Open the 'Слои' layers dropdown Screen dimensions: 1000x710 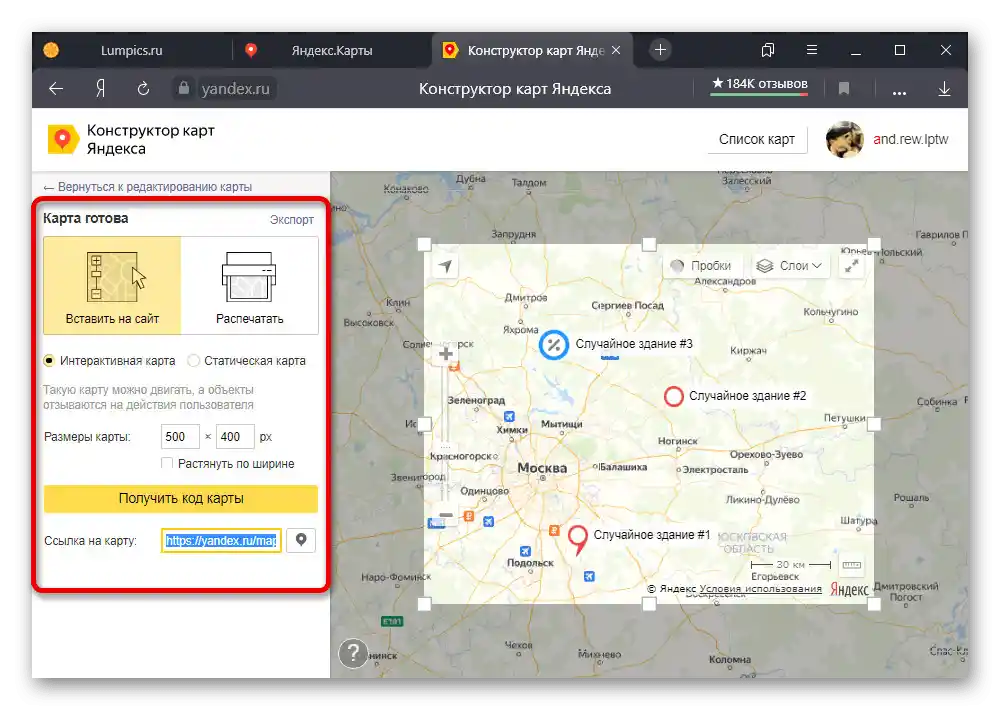[789, 264]
